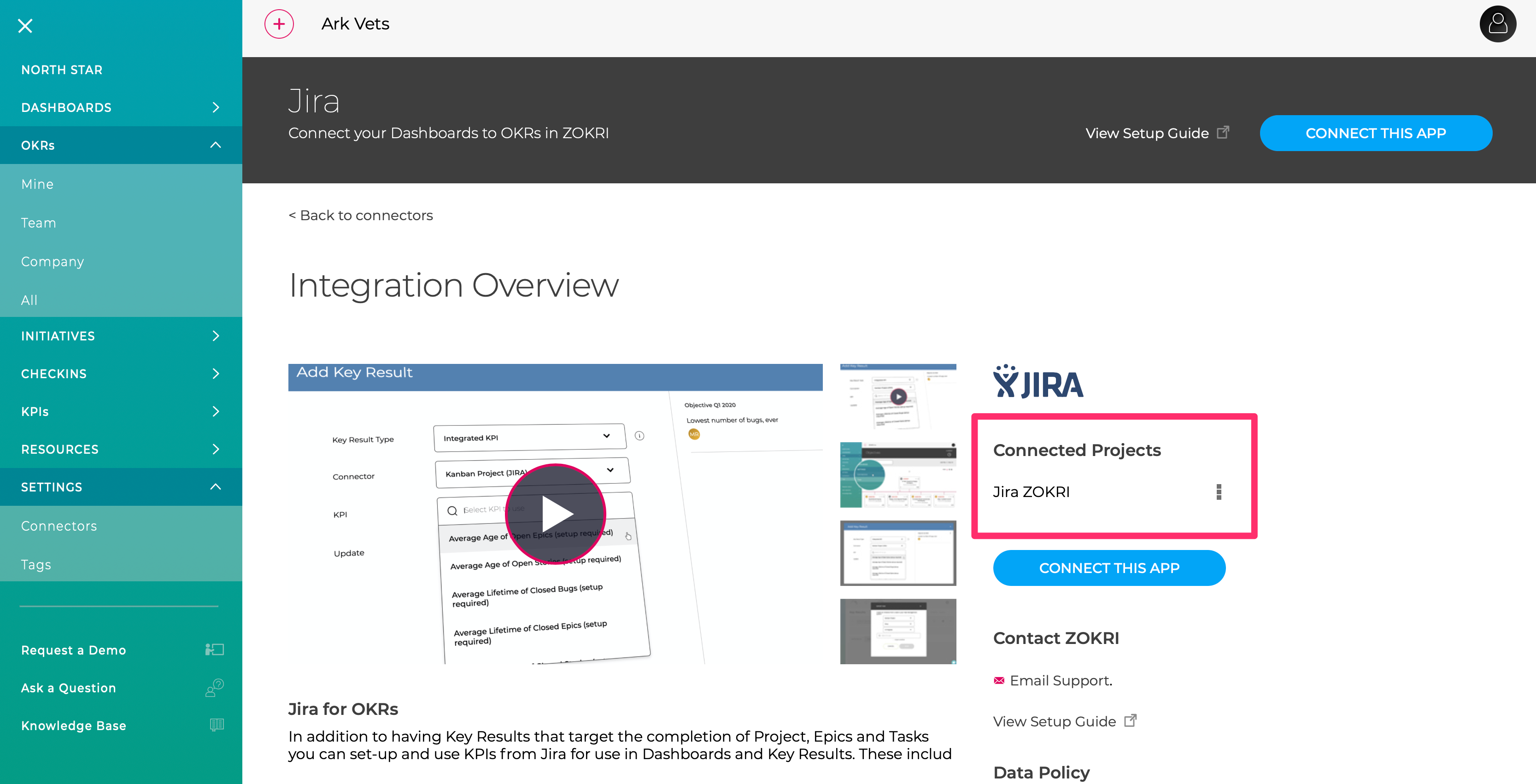Image resolution: width=1536 pixels, height=784 pixels.
Task: Play the Add Key Result video
Action: (x=555, y=513)
